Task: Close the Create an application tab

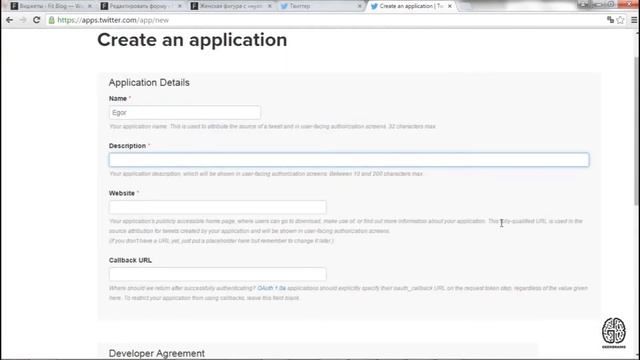Action: [449, 6]
